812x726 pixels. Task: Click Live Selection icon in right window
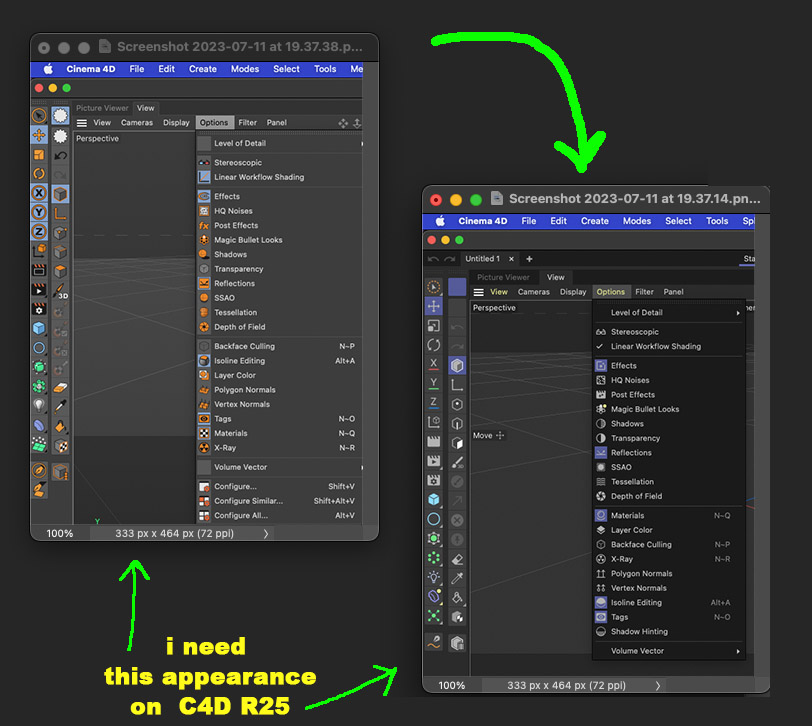(x=433, y=286)
